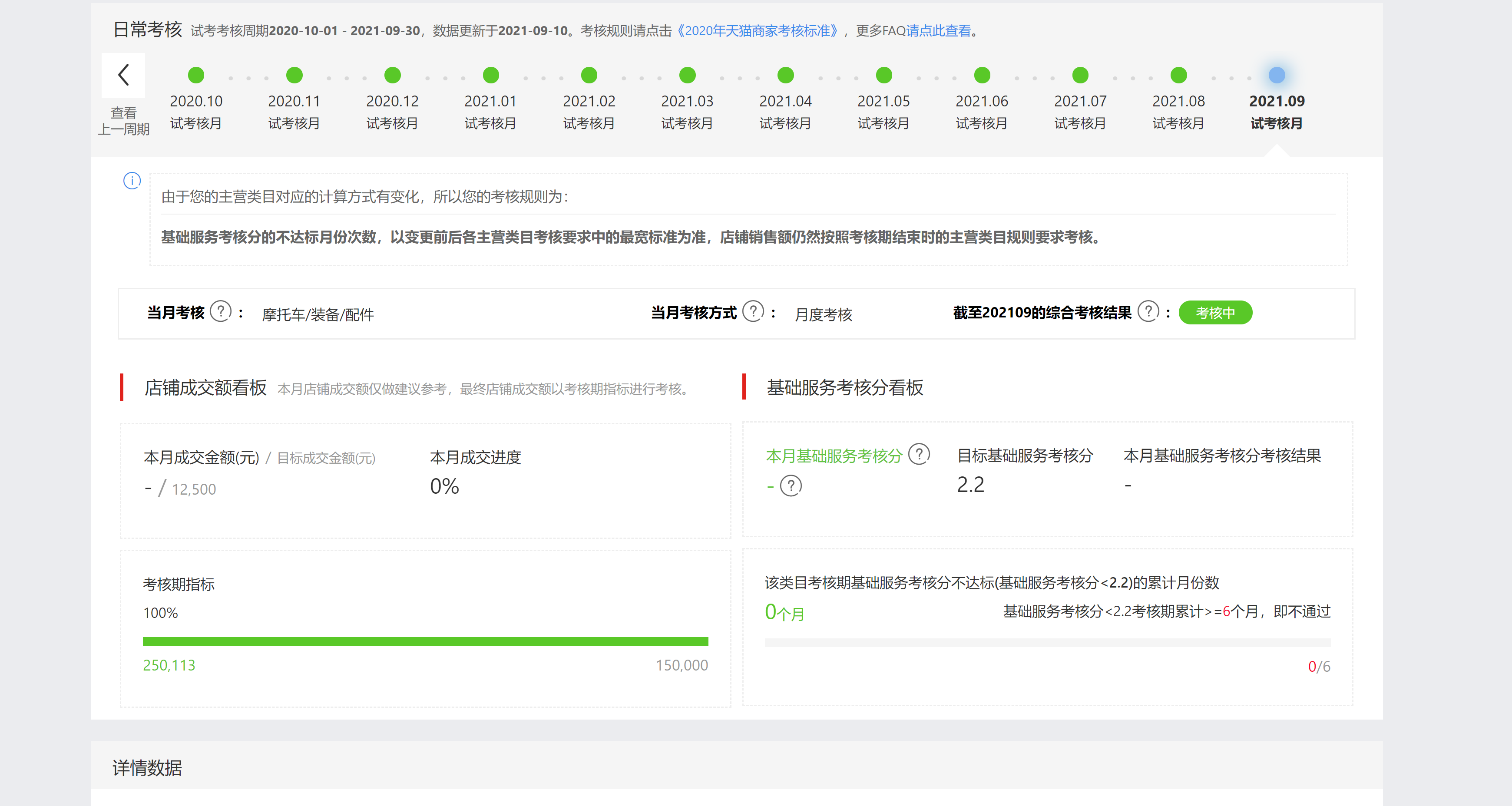
Task: Show help for 截至202109的综合考核结果 question icon
Action: point(1148,311)
